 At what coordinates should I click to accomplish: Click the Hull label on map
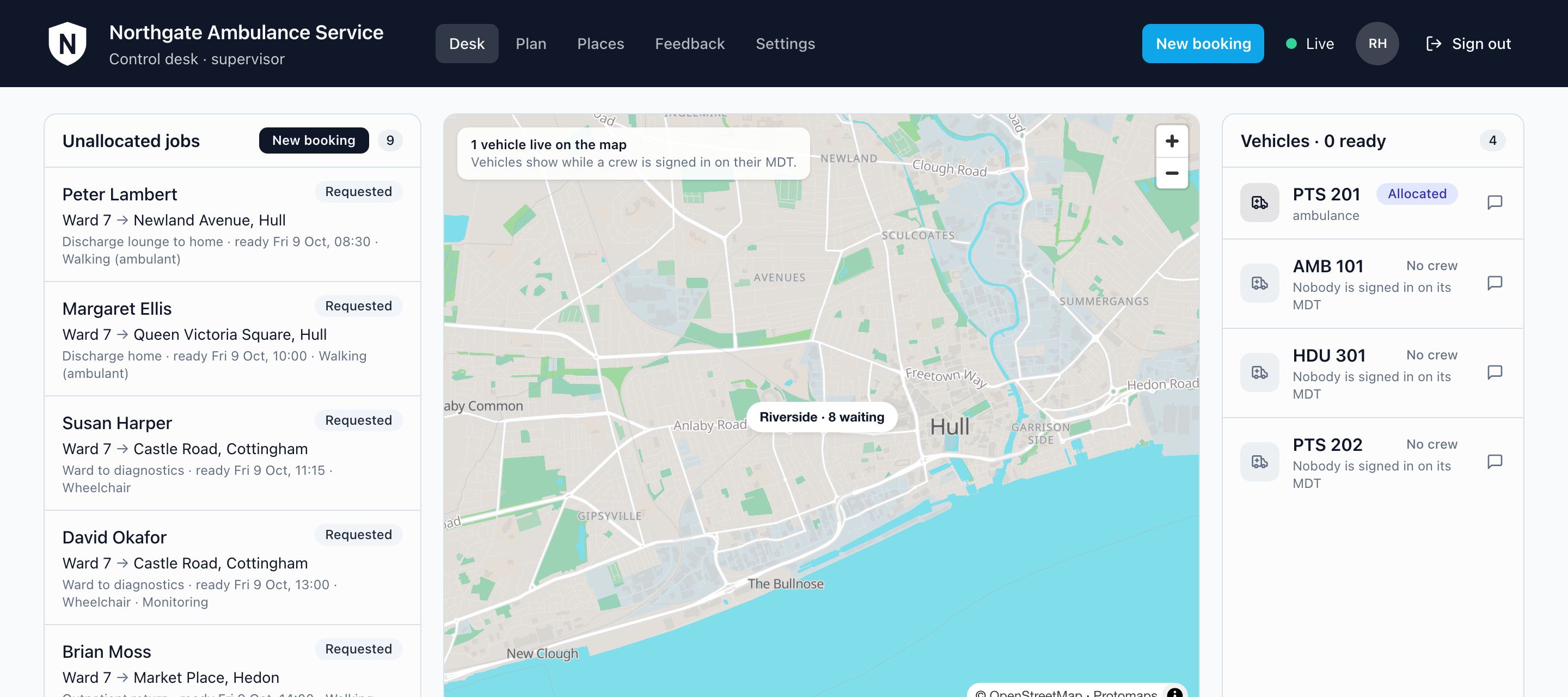tap(950, 427)
